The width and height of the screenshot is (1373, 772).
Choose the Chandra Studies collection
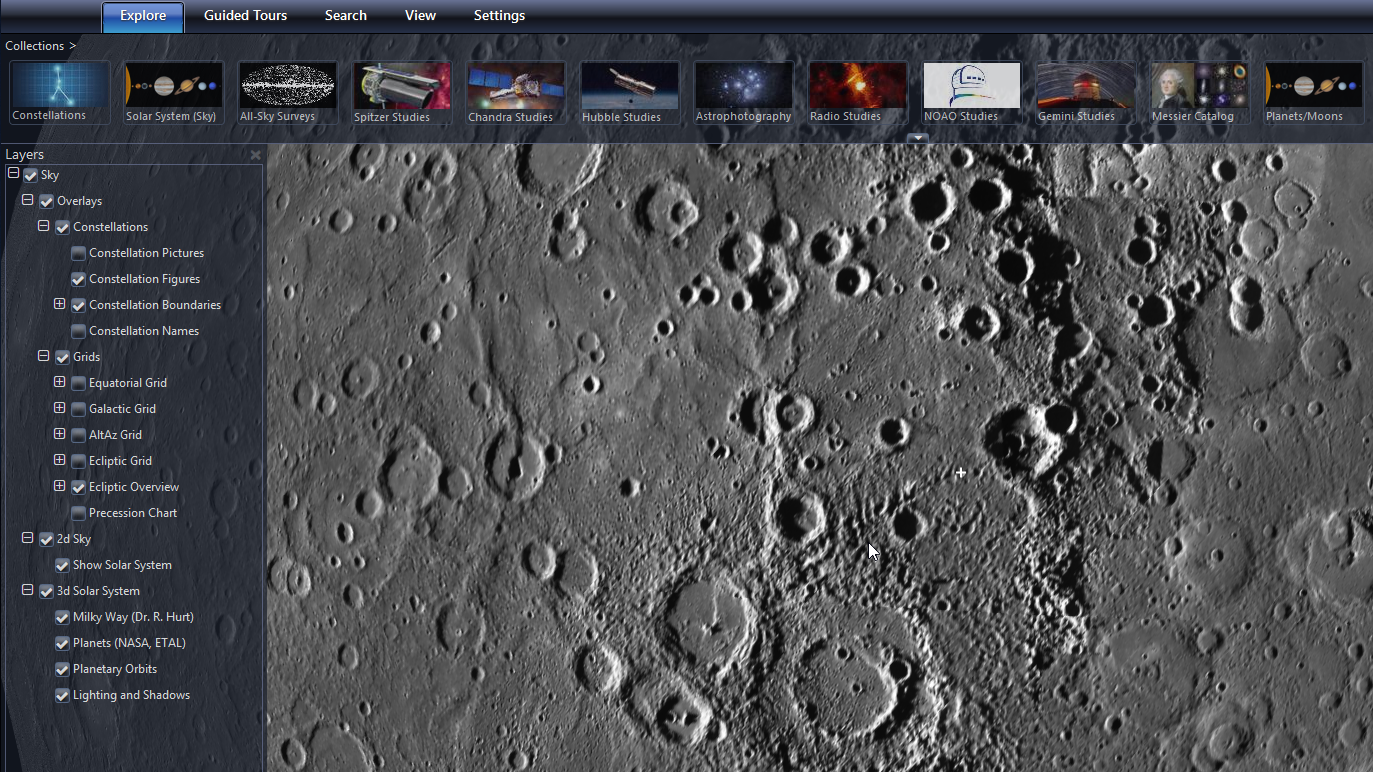[516, 93]
